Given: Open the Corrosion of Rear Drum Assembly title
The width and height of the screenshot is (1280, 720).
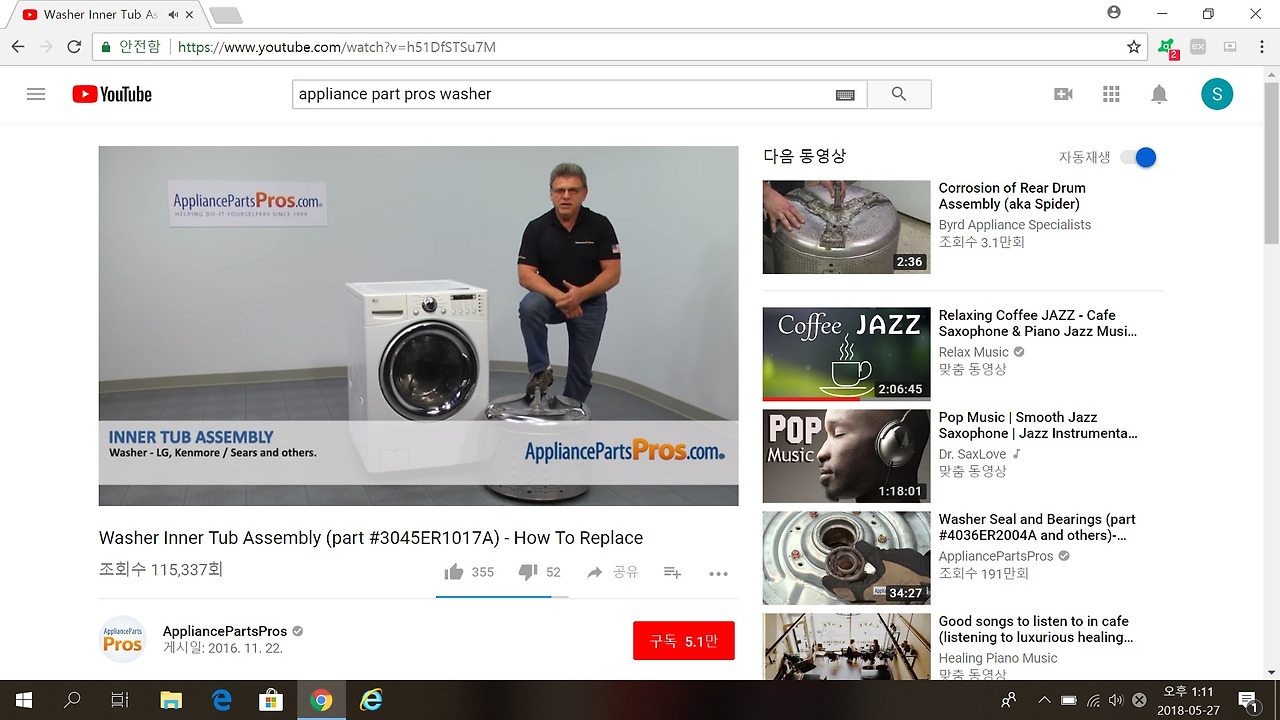Looking at the screenshot, I should pos(1012,196).
